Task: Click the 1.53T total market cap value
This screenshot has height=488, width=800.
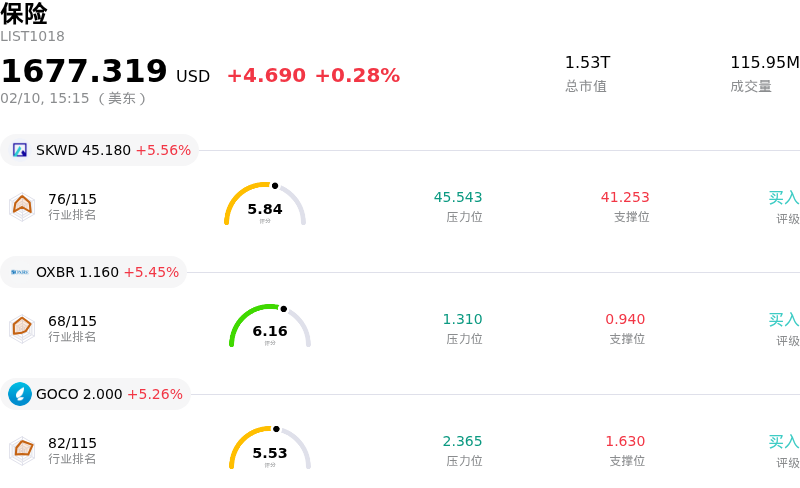Action: point(587,63)
